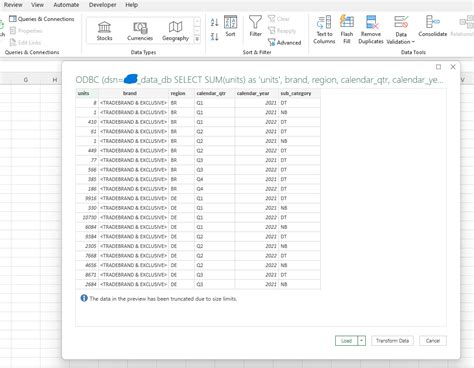Click the truncated preview notice text
This screenshot has width=474, height=368.
pos(163,299)
